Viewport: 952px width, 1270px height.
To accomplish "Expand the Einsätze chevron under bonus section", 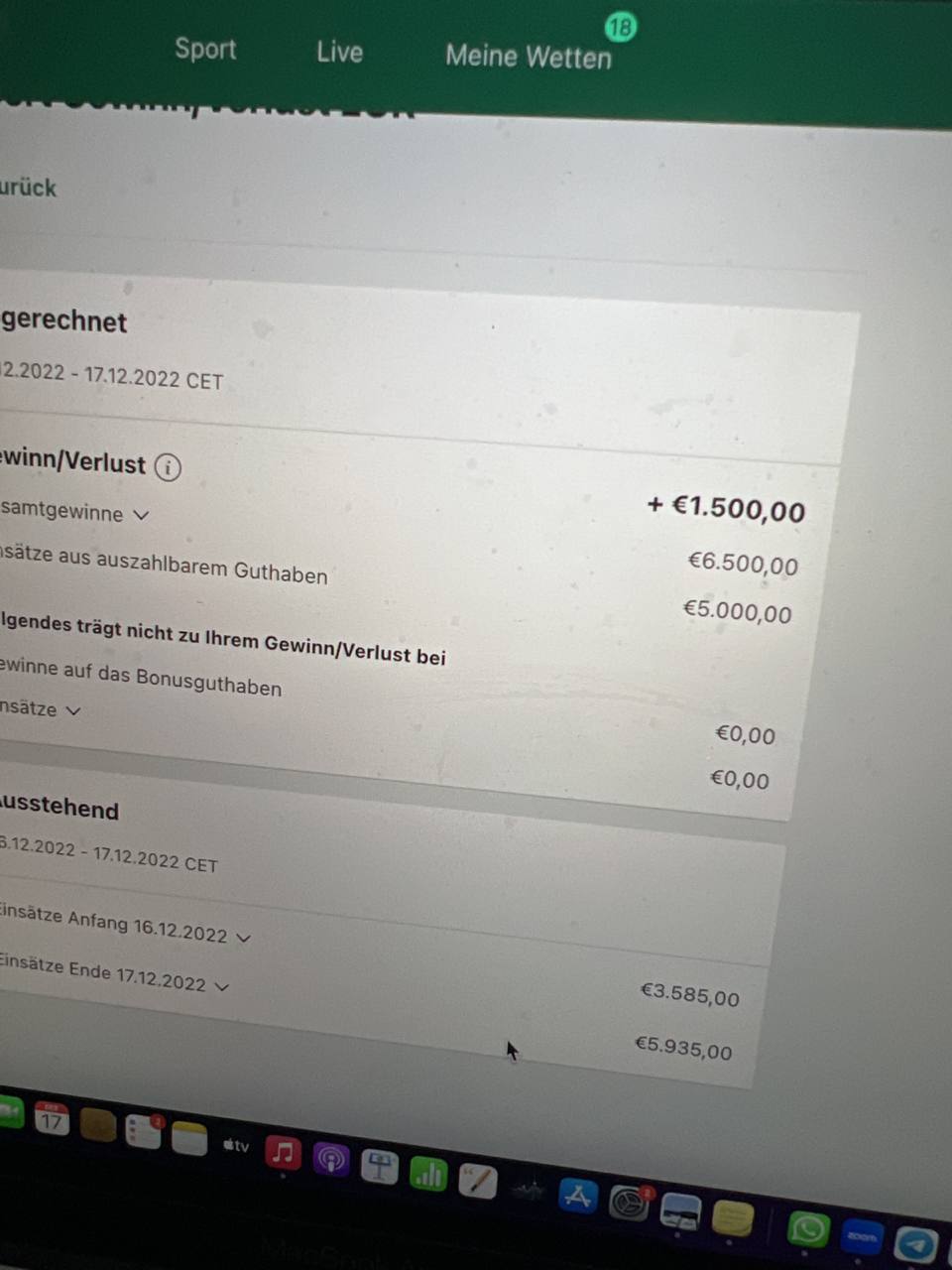I will (72, 710).
